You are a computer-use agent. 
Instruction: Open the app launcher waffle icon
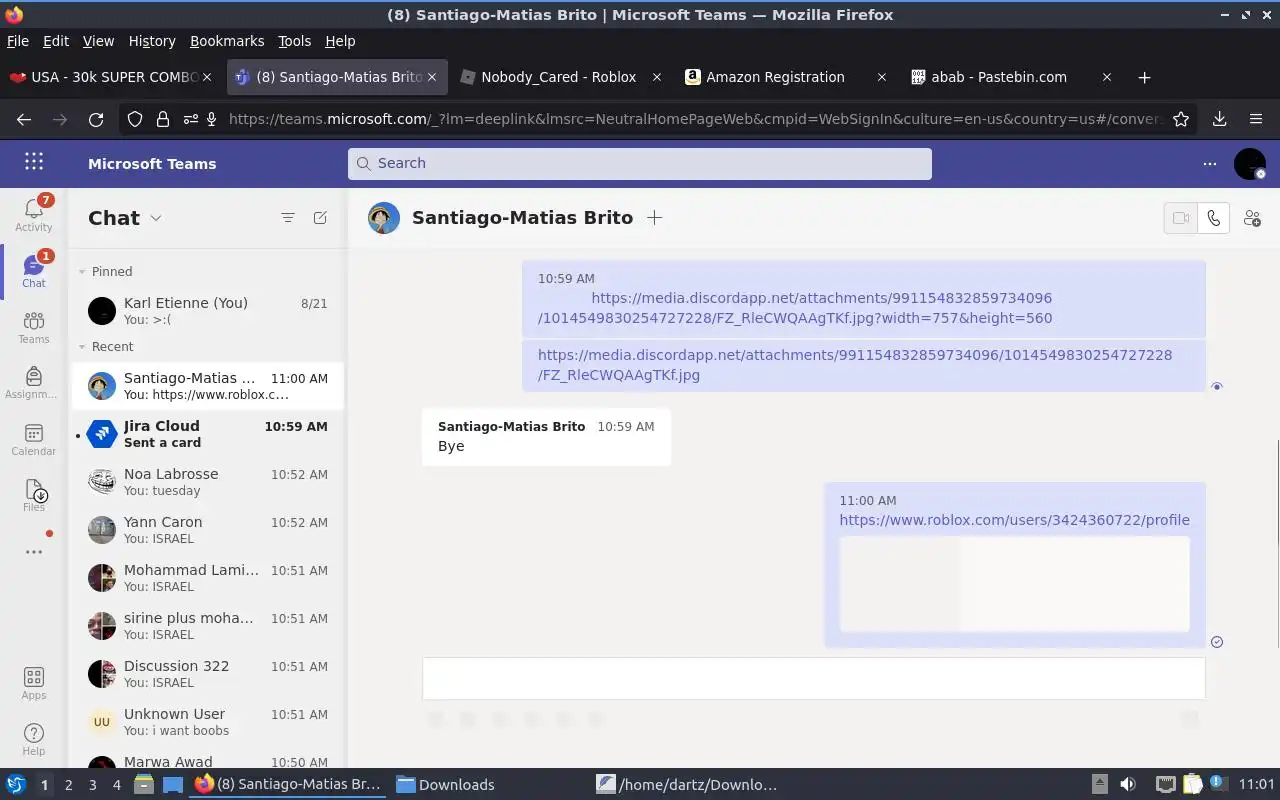pyautogui.click(x=33, y=162)
